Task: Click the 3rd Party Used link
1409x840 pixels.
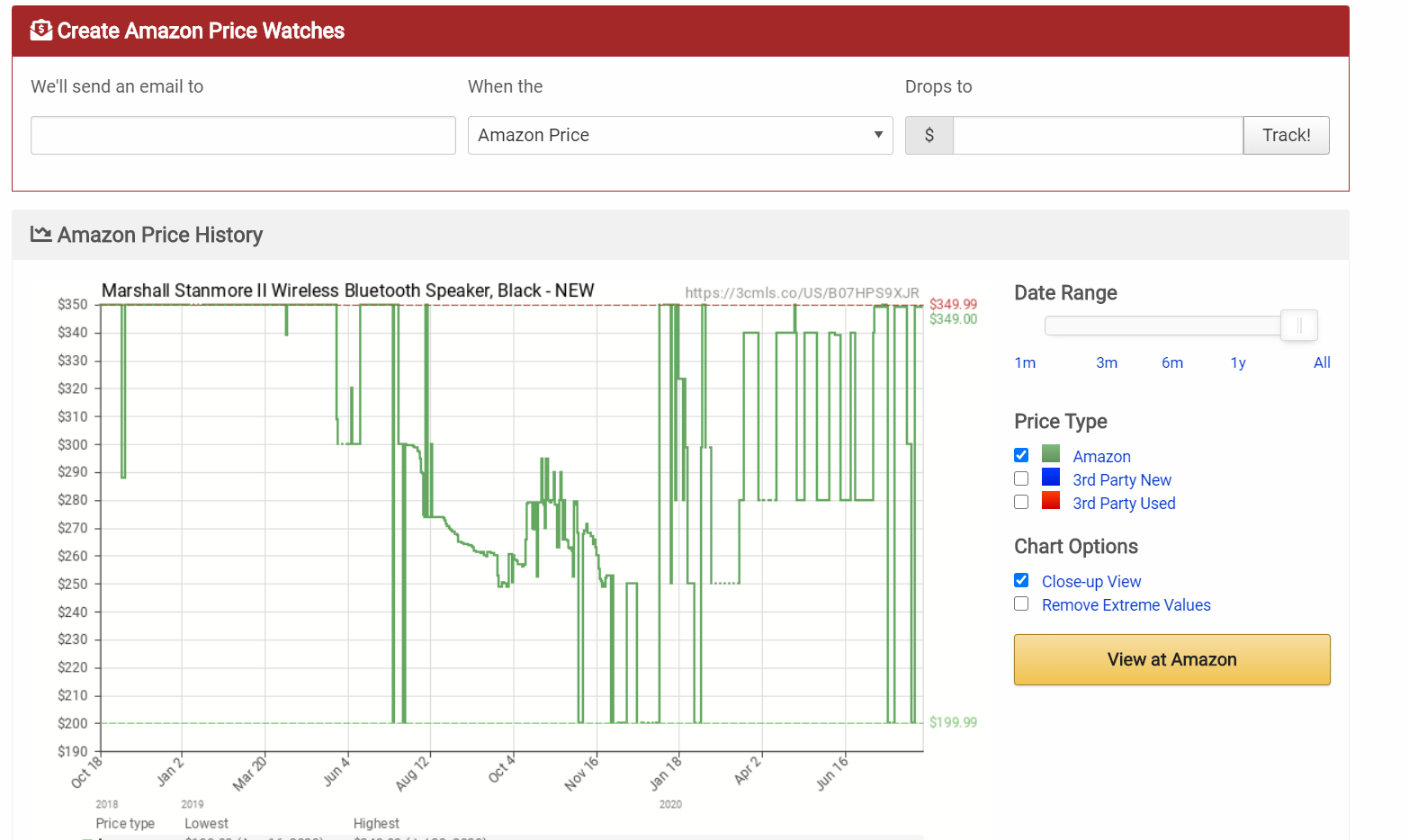Action: point(1124,504)
